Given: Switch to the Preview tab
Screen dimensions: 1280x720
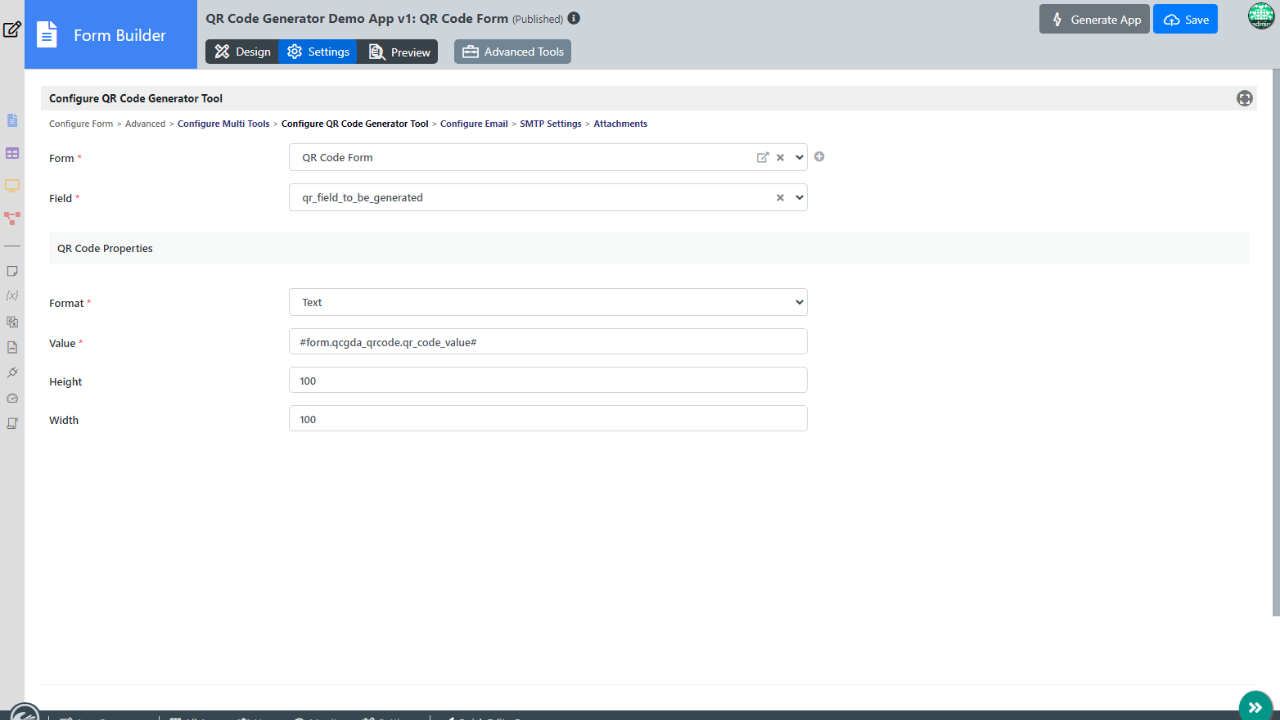Looking at the screenshot, I should pyautogui.click(x=399, y=52).
